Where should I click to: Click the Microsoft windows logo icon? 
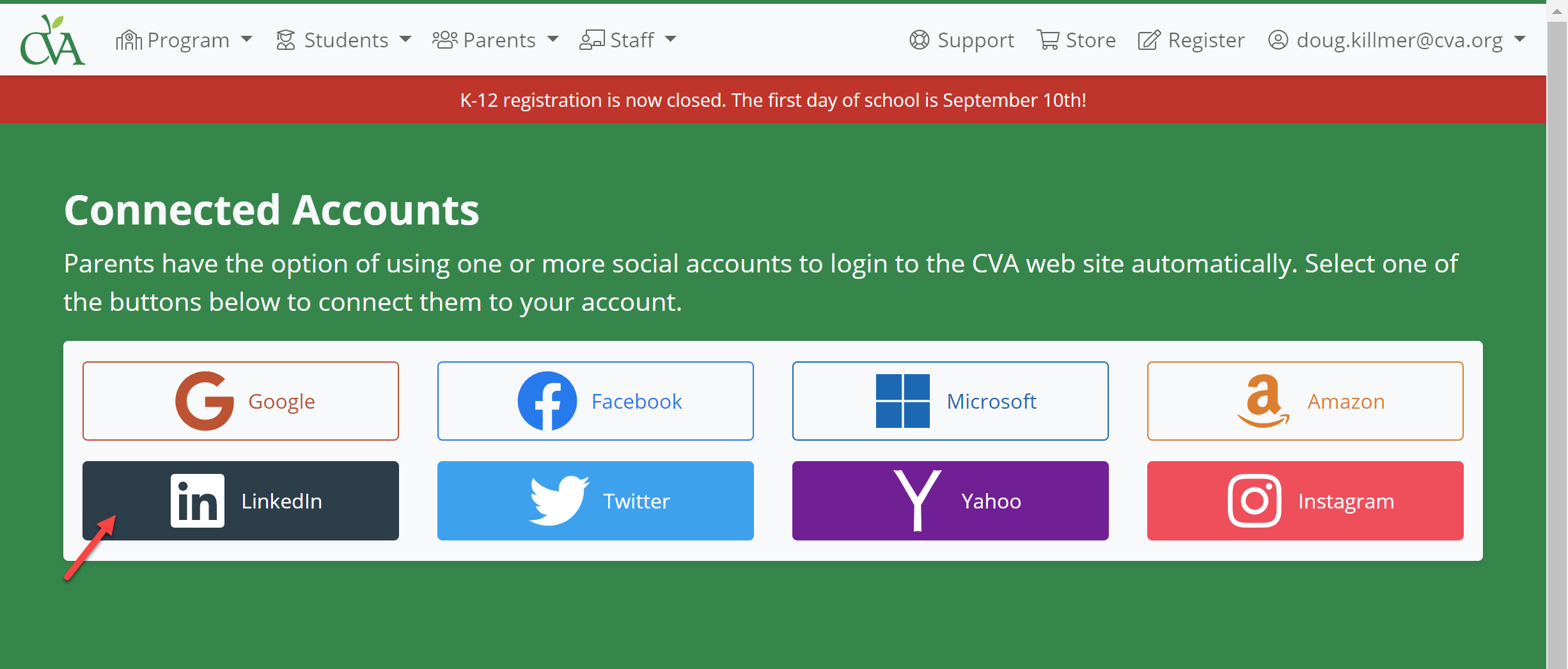[x=902, y=401]
